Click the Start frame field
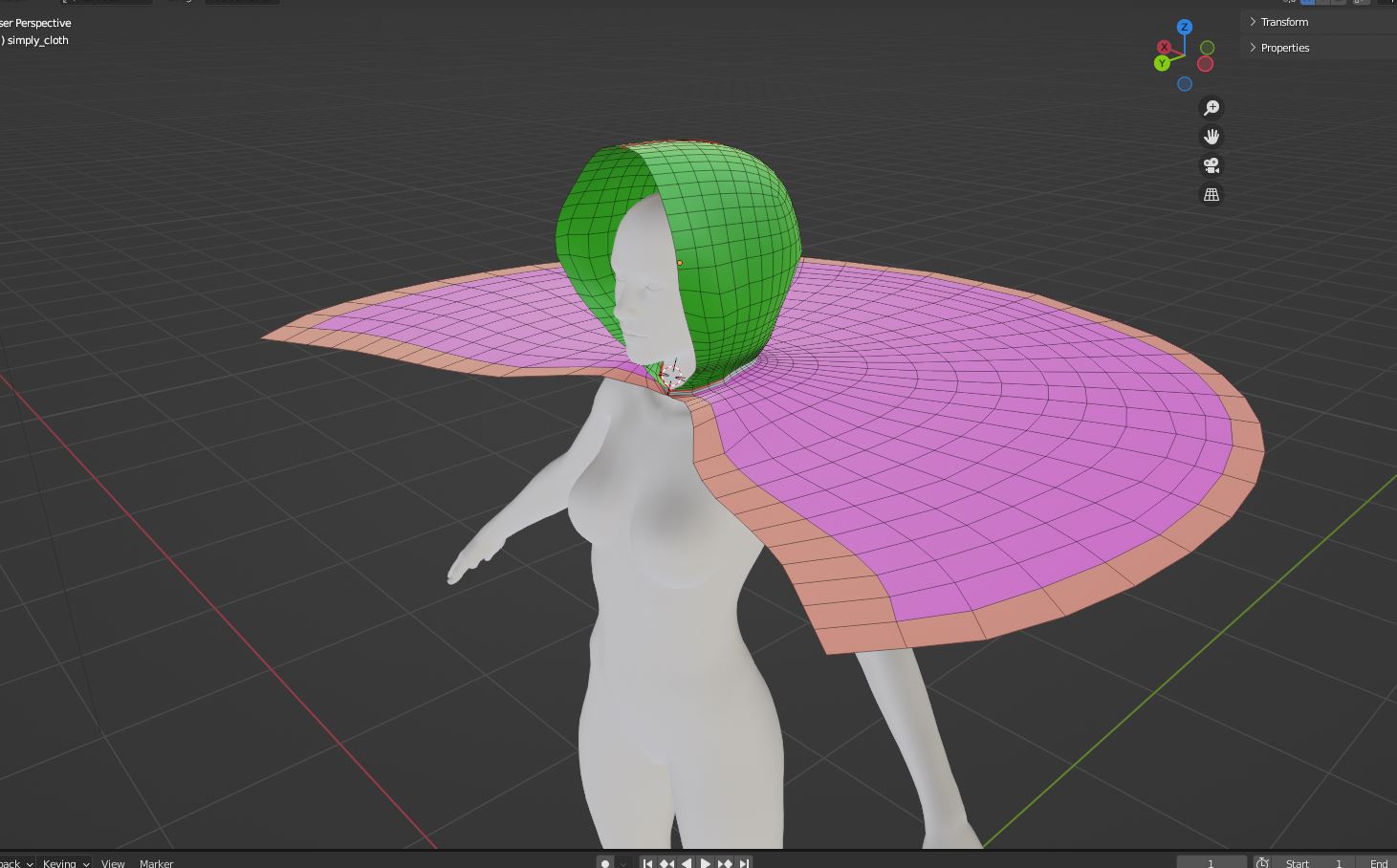This screenshot has width=1397, height=868. pos(1315,862)
